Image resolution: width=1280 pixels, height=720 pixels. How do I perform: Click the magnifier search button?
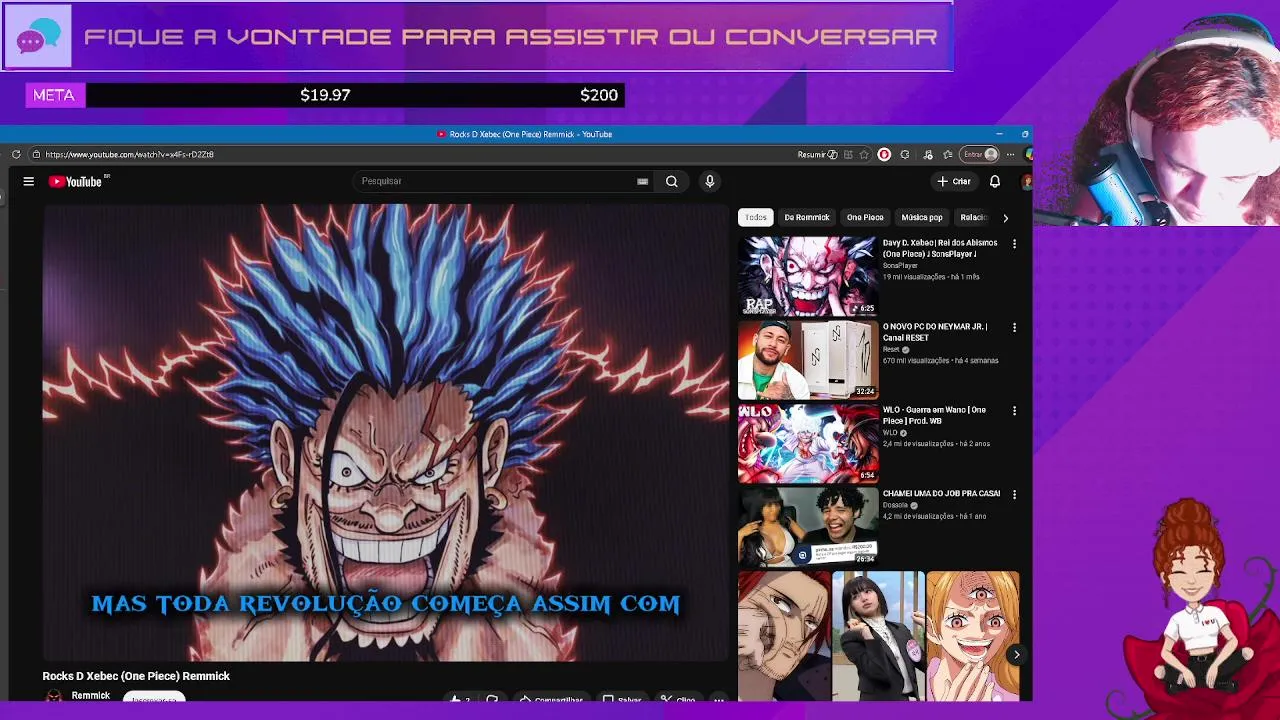[672, 181]
